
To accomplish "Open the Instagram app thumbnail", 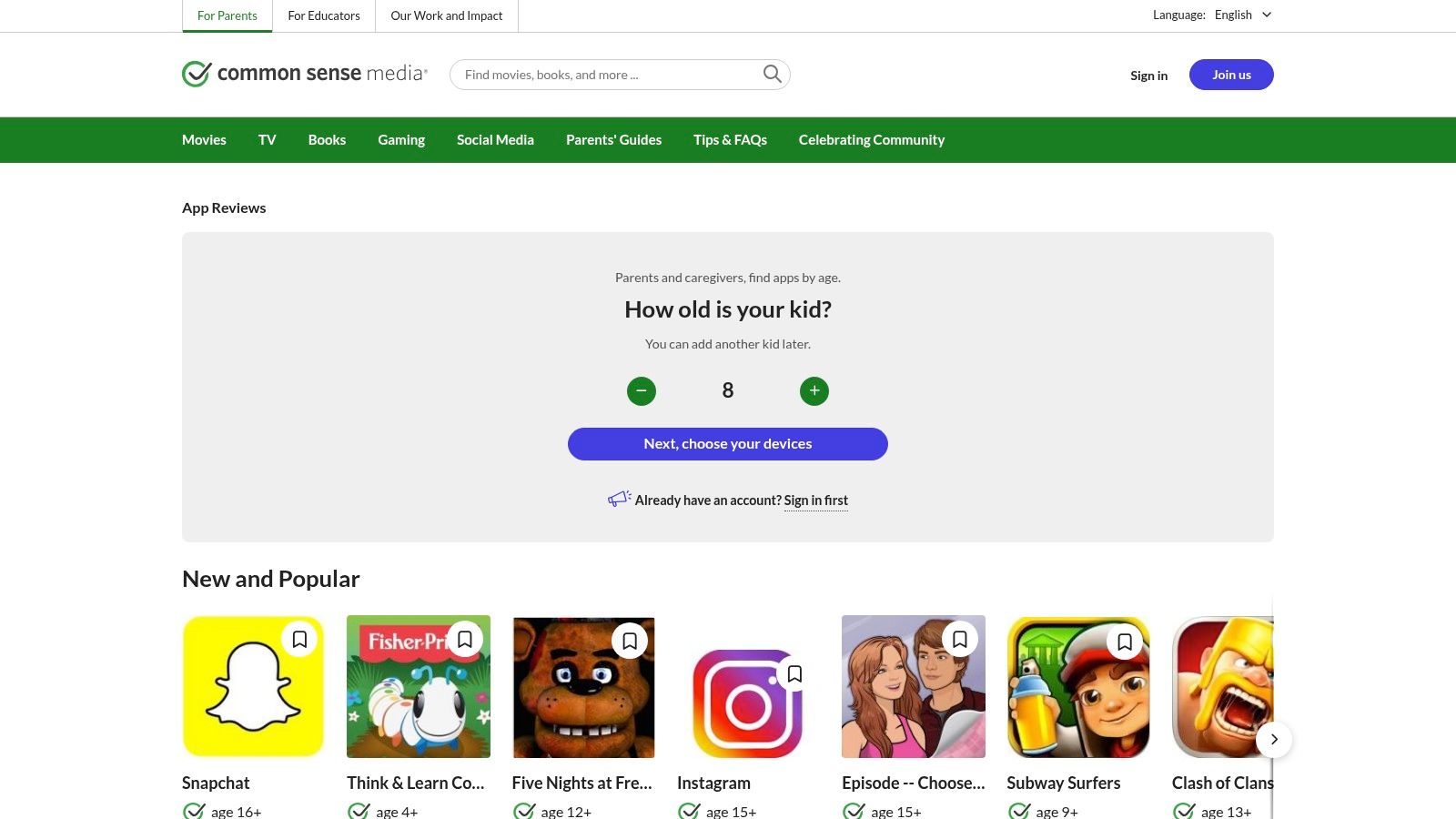I will tap(748, 703).
